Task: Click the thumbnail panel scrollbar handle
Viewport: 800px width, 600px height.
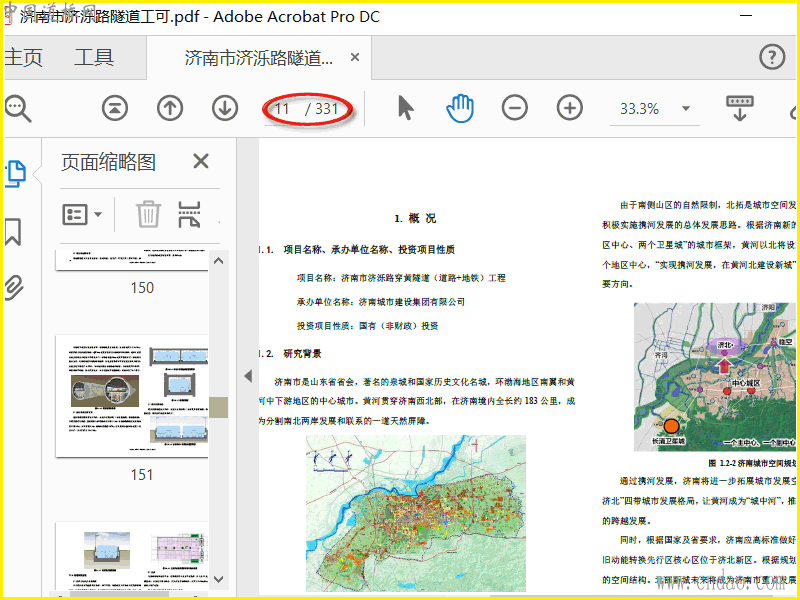Action: pos(218,408)
